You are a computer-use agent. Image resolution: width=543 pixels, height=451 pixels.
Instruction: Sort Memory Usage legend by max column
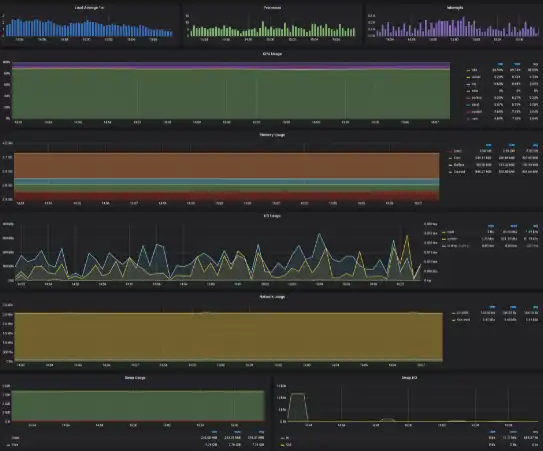click(511, 145)
